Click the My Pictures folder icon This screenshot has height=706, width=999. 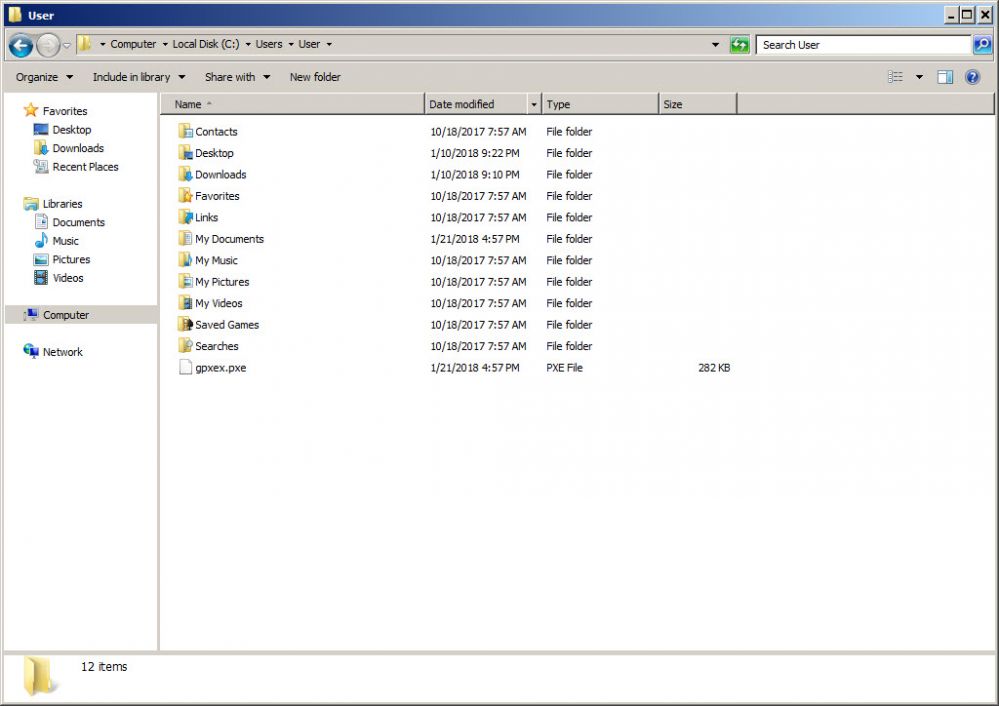click(x=185, y=281)
